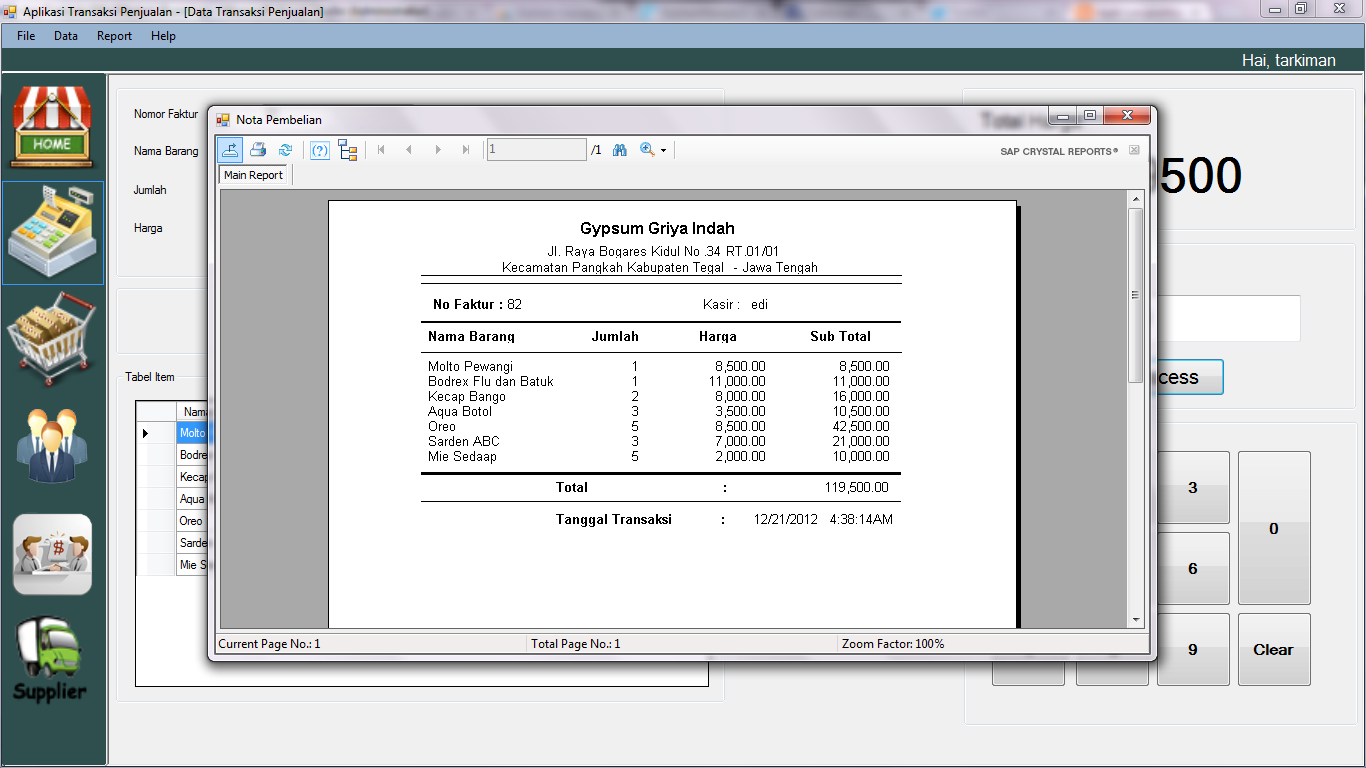This screenshot has width=1366, height=768.
Task: Open the zoom level dropdown arrow
Action: coord(663,151)
